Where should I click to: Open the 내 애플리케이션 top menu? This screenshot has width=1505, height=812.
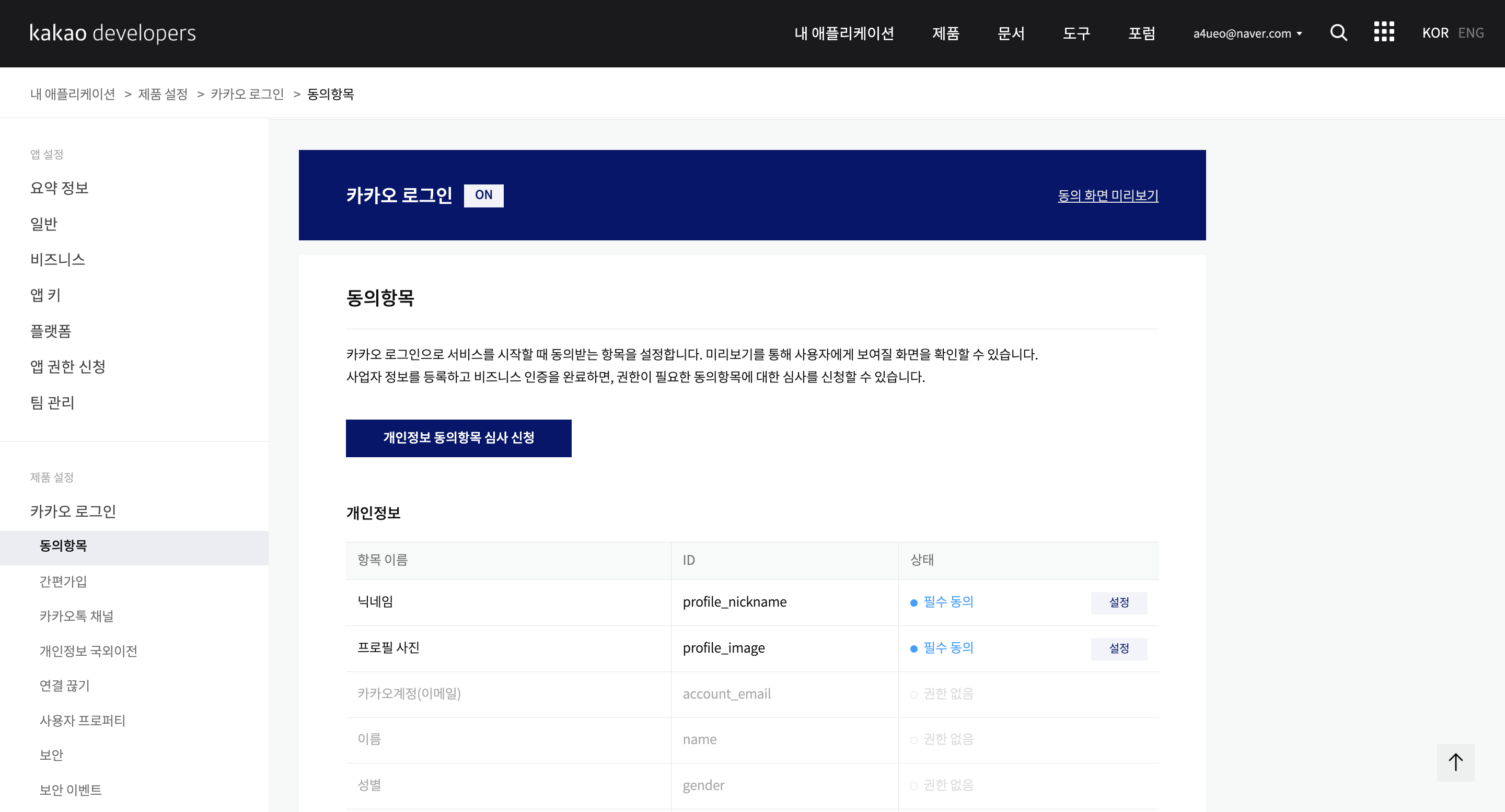843,33
